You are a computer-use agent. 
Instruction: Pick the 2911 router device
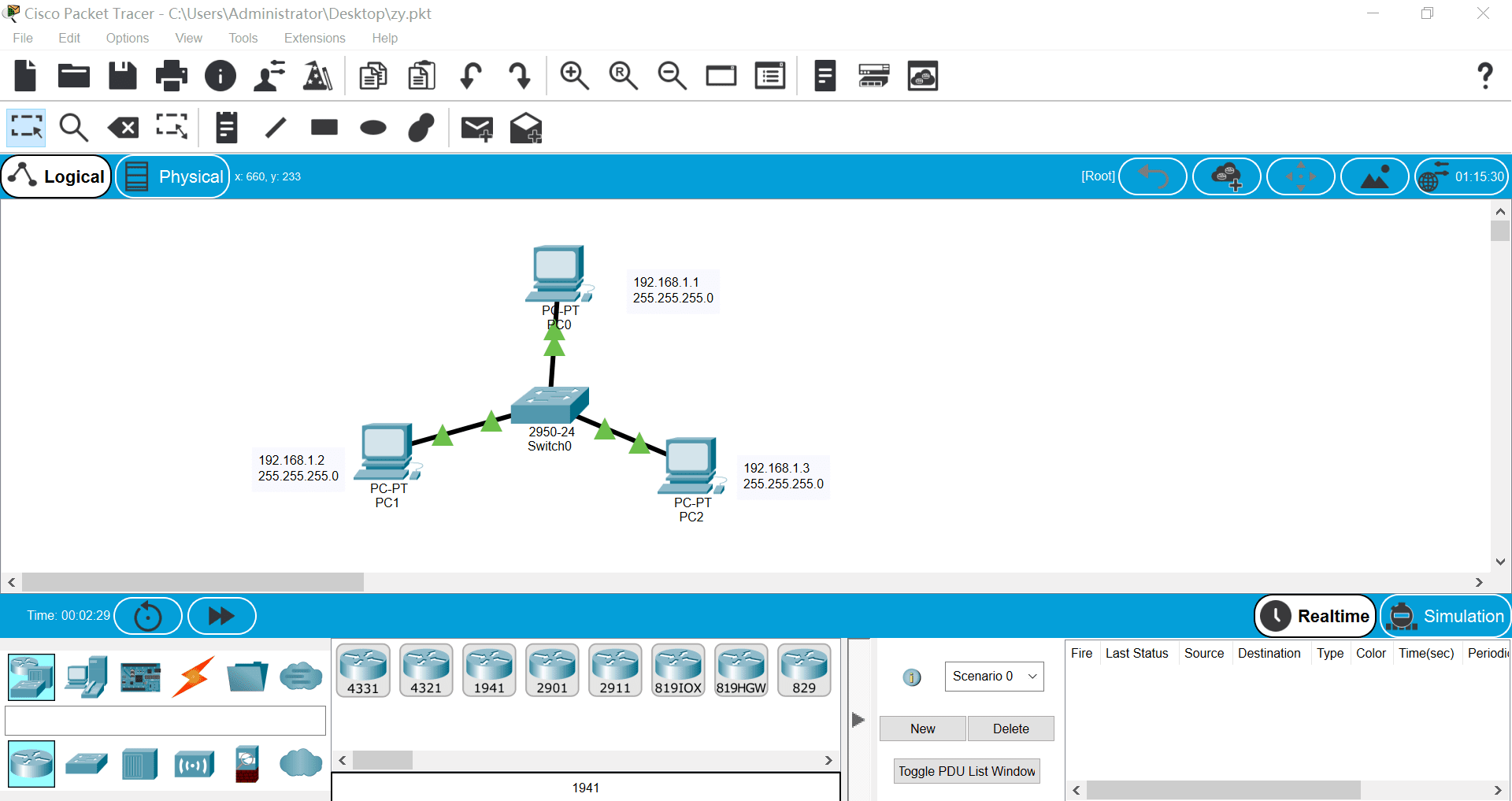pyautogui.click(x=615, y=670)
